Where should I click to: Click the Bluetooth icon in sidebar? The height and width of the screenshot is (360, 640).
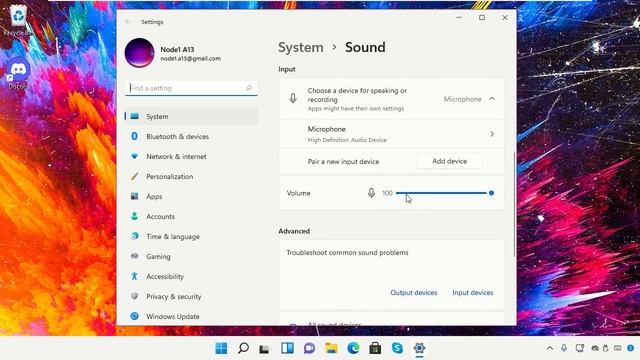(x=134, y=136)
